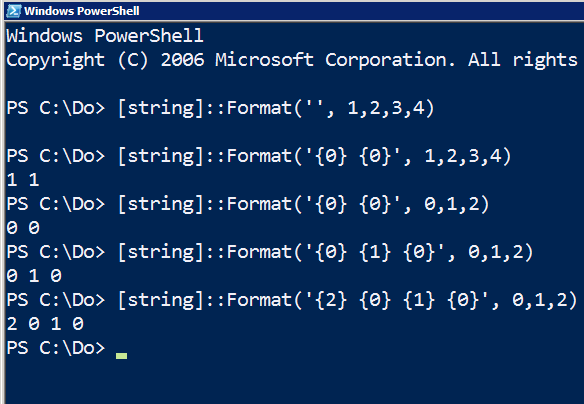
Task: Click the final empty PS C:\Do> prompt
Action: click(x=56, y=348)
